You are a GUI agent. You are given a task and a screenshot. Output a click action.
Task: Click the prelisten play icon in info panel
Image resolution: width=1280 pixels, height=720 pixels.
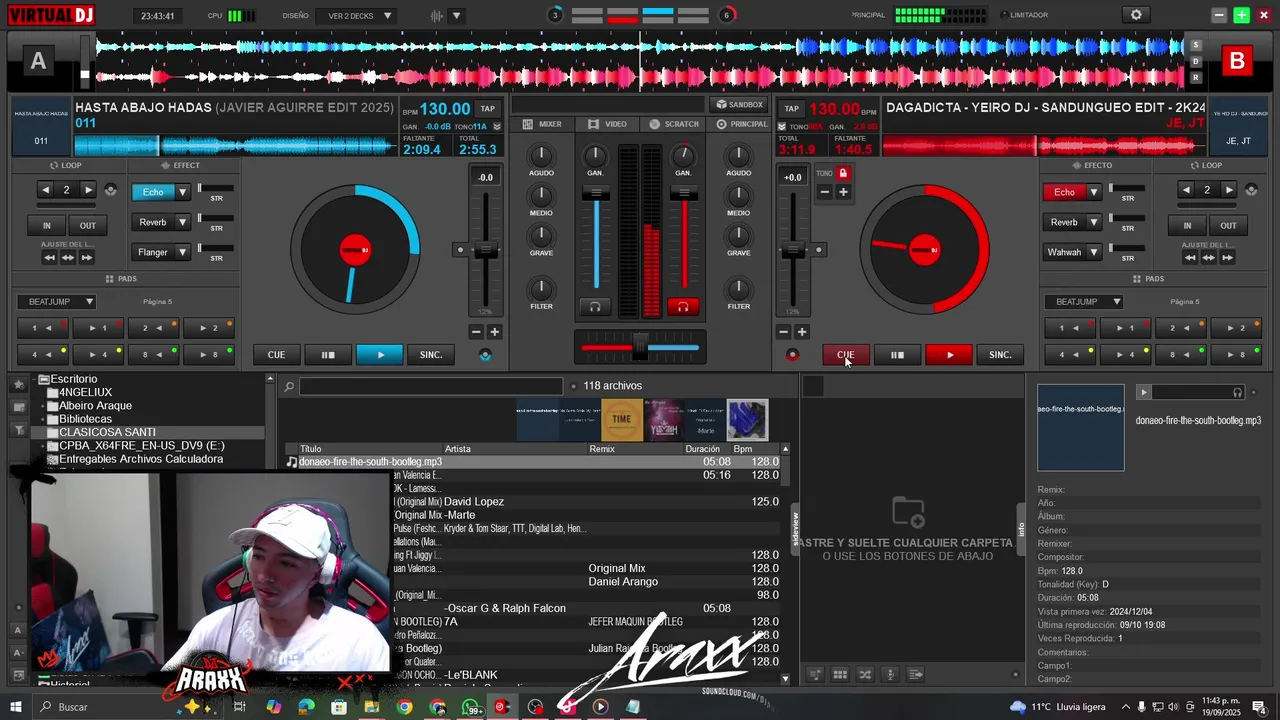[1144, 392]
